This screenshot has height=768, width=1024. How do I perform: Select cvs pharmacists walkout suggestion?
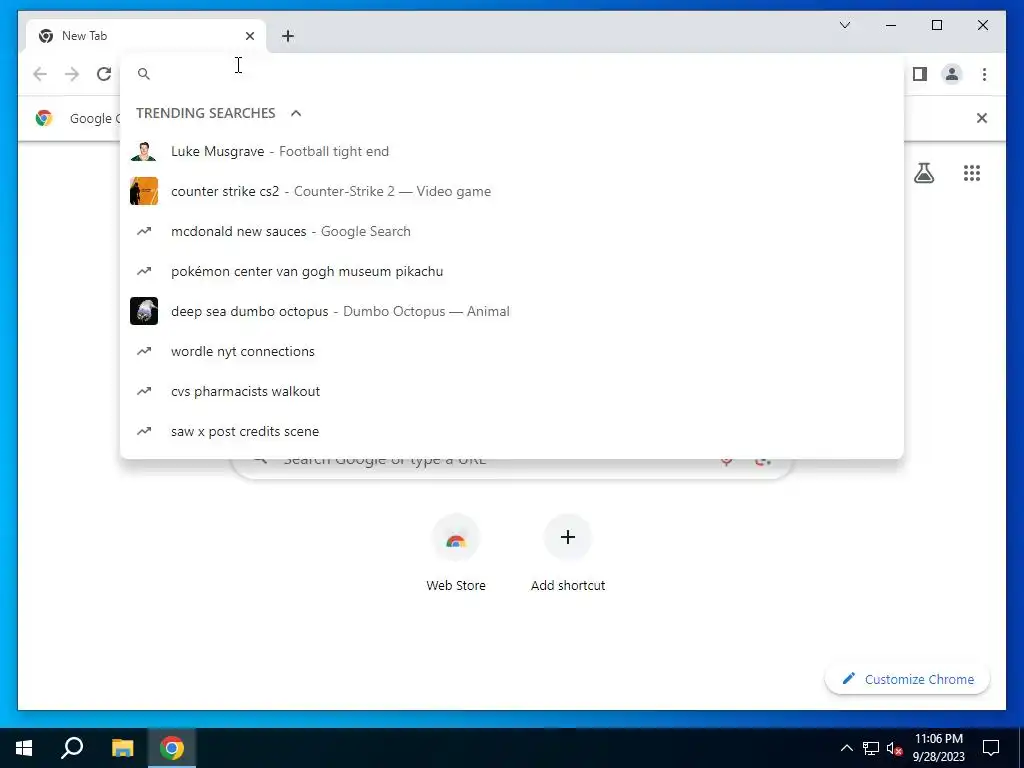click(512, 391)
